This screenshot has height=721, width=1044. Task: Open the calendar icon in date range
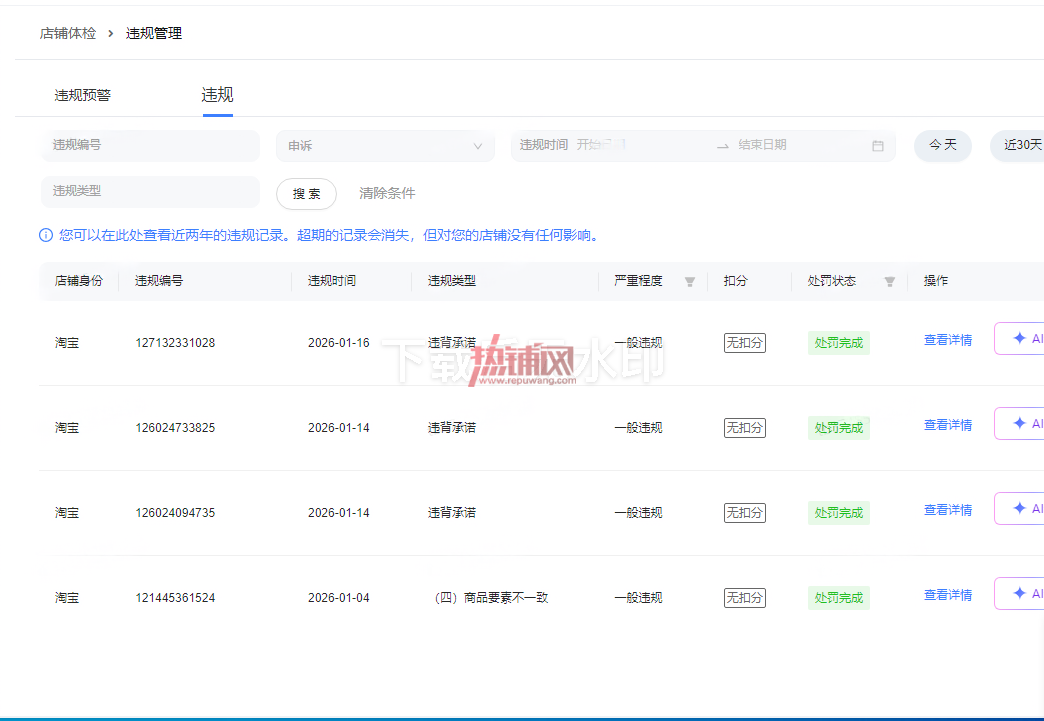click(878, 146)
